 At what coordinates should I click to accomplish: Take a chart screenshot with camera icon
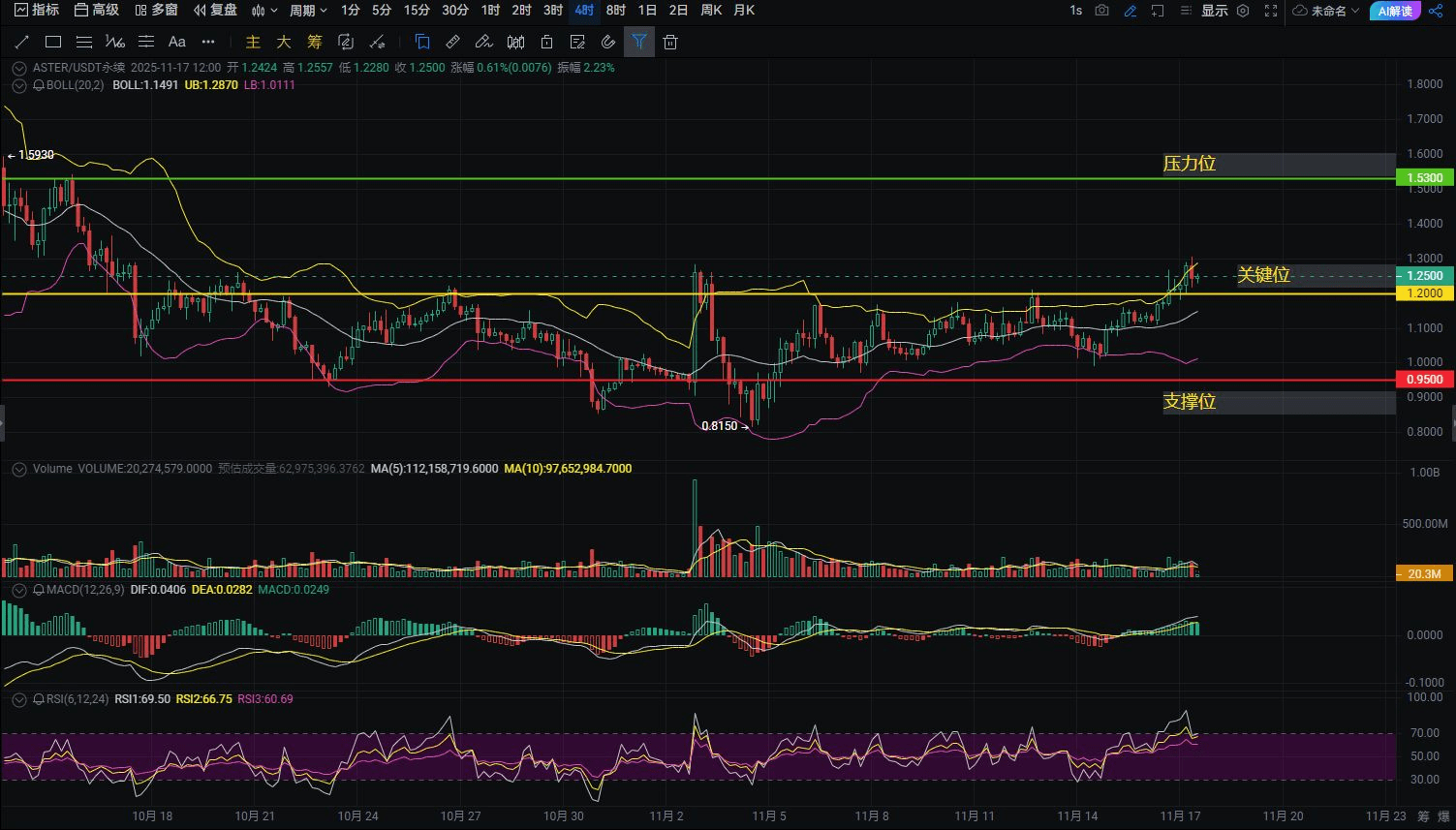coord(1102,11)
